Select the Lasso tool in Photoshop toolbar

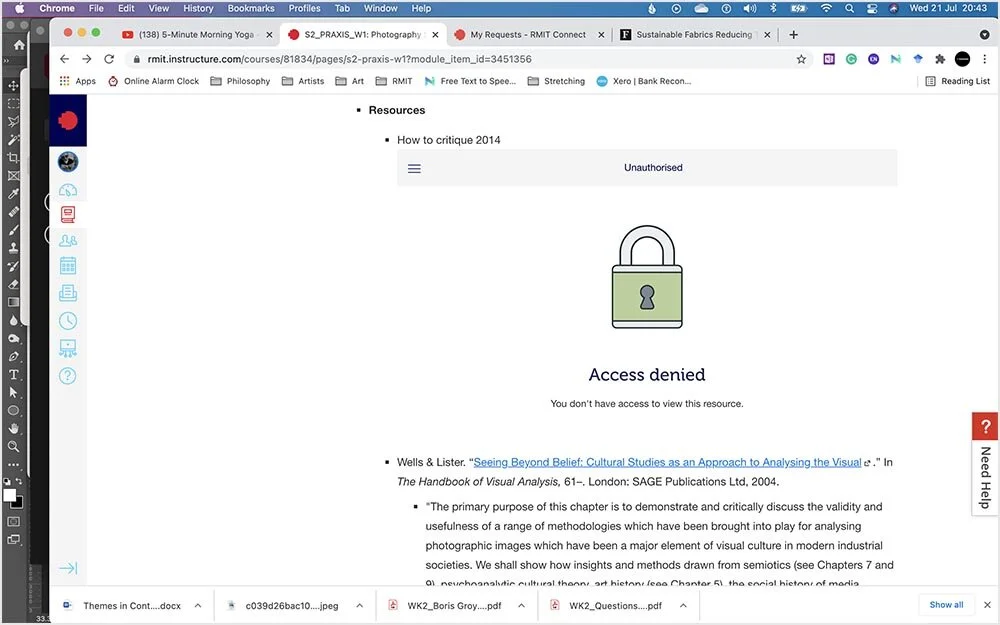13,121
